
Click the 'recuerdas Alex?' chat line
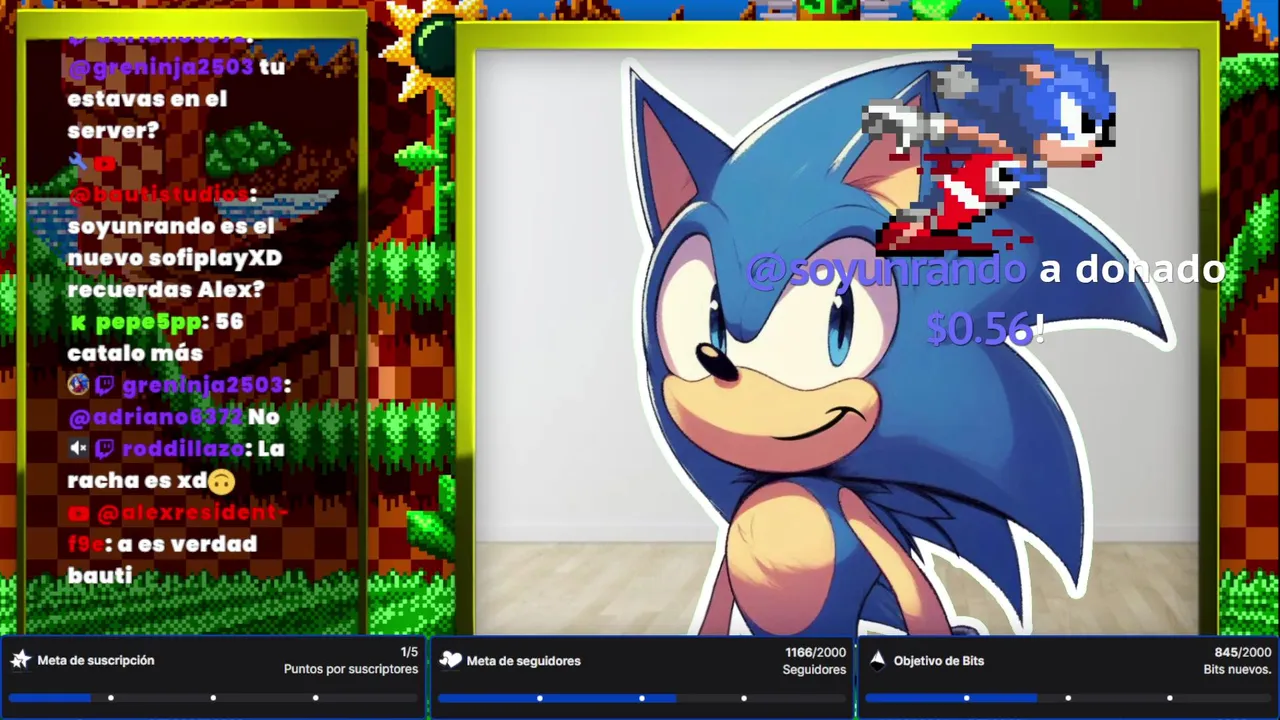pyautogui.click(x=166, y=290)
